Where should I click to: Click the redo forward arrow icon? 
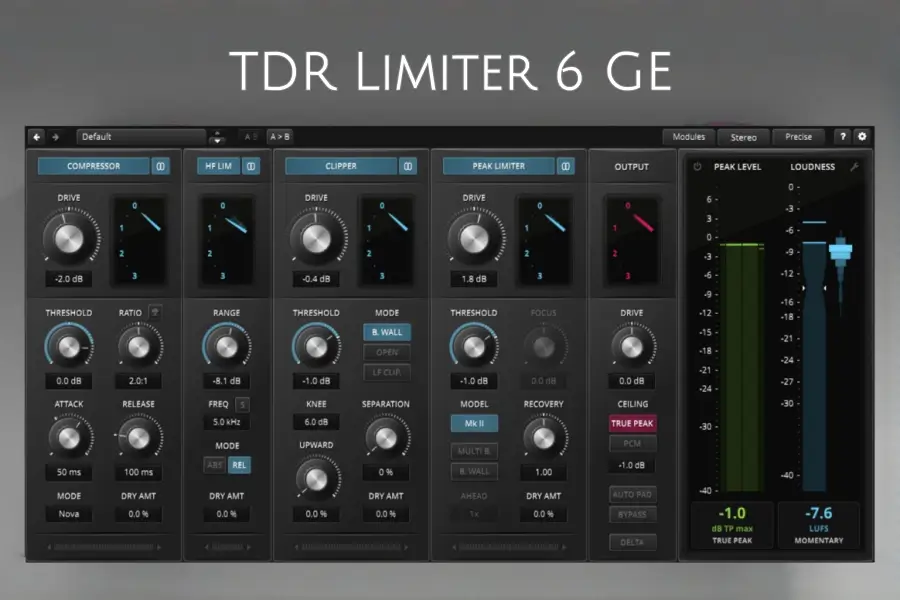point(56,137)
